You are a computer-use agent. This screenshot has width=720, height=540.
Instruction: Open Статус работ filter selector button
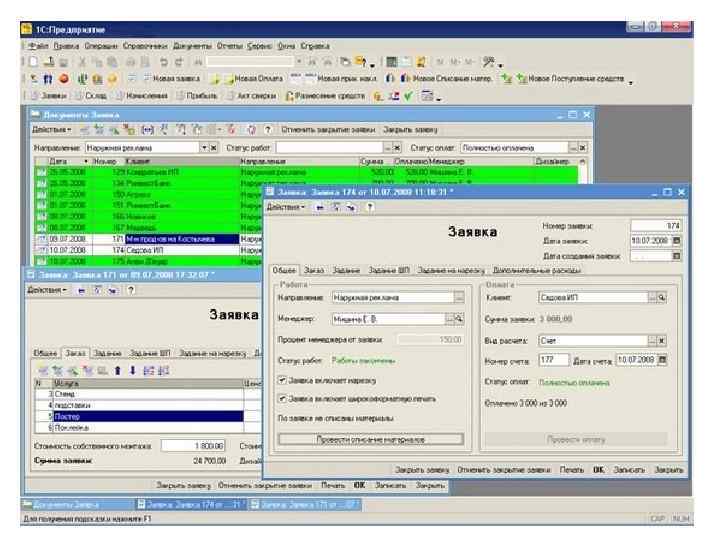(388, 148)
